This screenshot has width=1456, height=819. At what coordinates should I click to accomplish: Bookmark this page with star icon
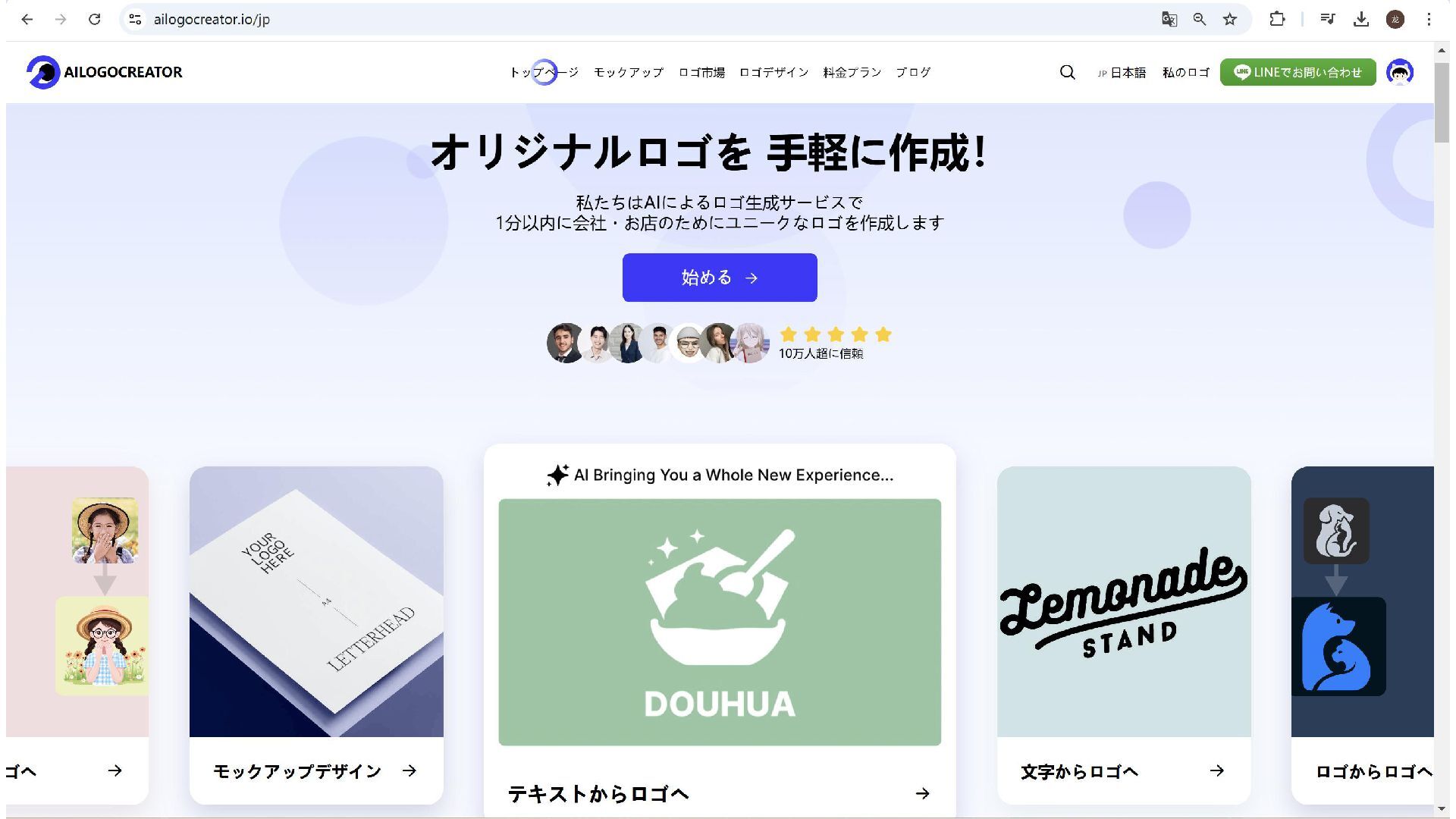pos(1229,19)
